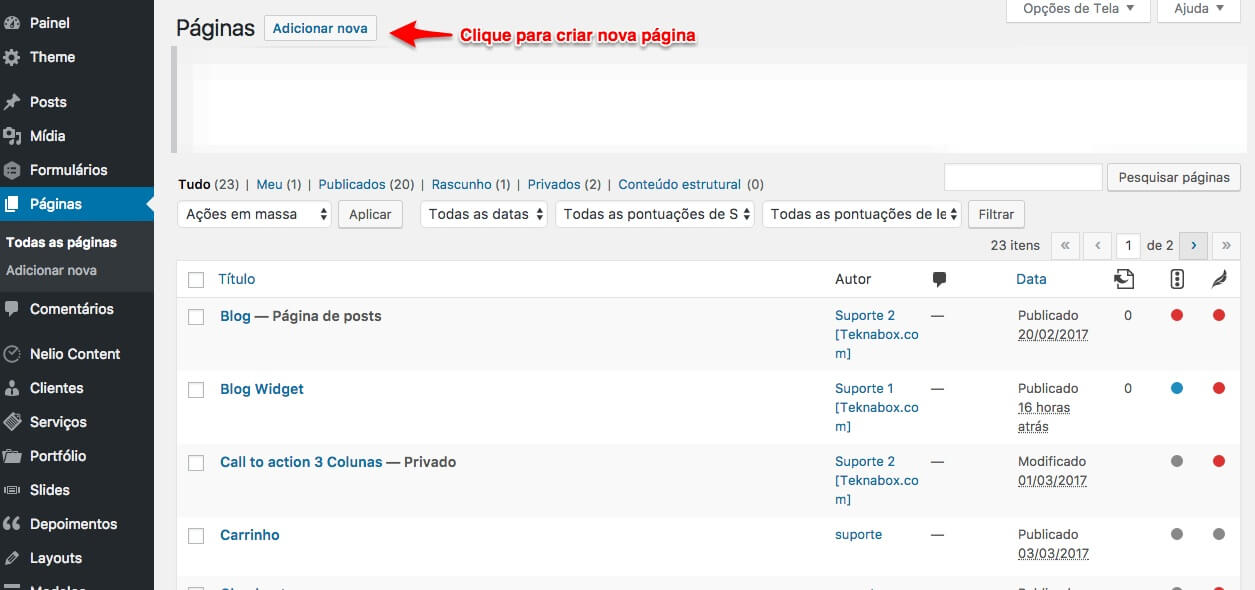Image resolution: width=1255 pixels, height=590 pixels.
Task: Open Depoimentos in the sidebar
Action: pyautogui.click(x=73, y=524)
